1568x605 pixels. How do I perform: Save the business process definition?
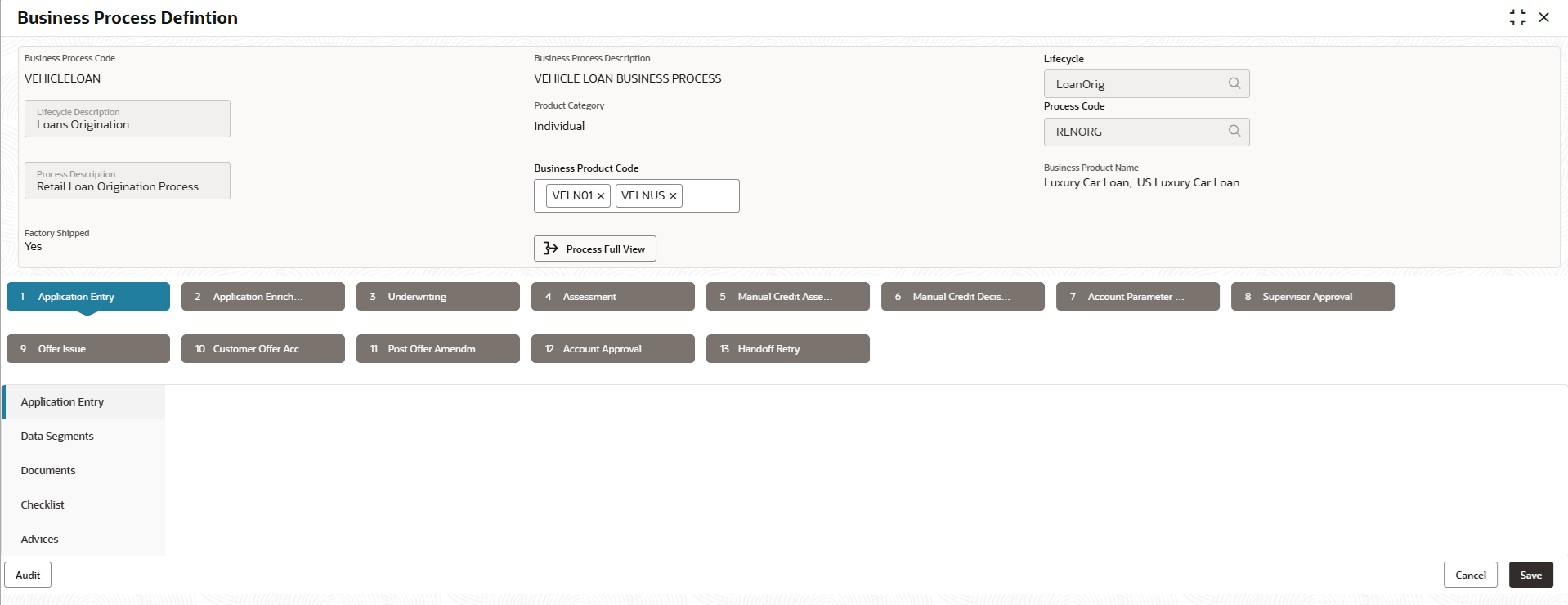[x=1531, y=575]
